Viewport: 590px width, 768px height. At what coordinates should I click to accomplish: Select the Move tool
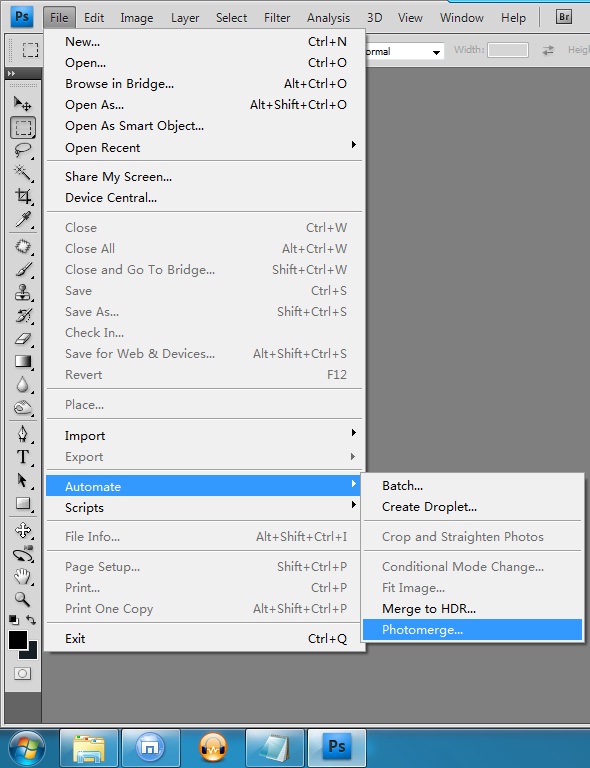pos(23,103)
